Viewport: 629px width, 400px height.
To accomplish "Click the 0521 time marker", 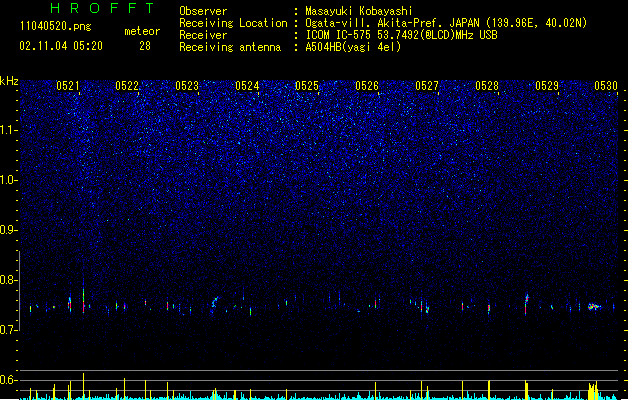I will tap(67, 86).
